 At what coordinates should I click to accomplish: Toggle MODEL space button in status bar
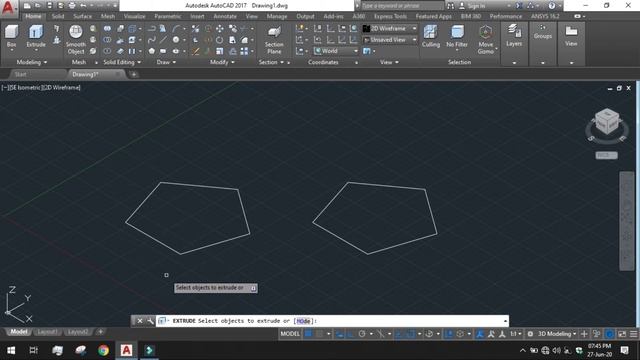(x=290, y=334)
